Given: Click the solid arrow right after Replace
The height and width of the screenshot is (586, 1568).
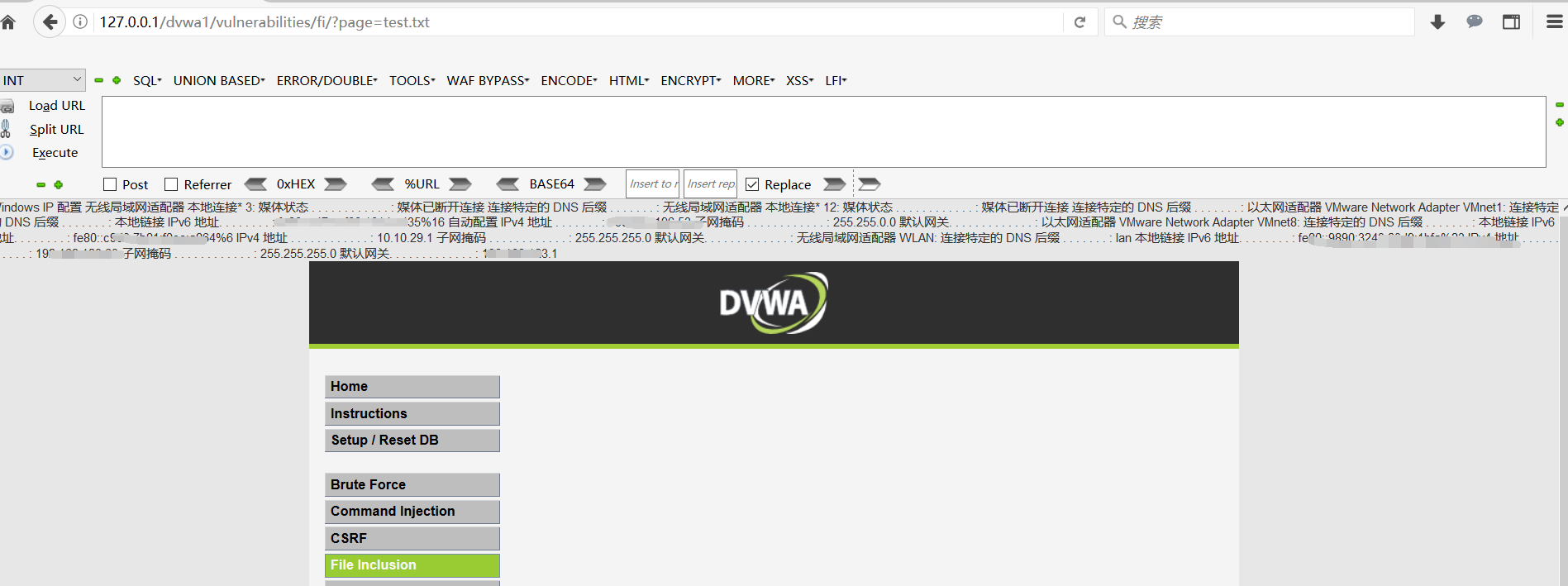Looking at the screenshot, I should click(x=835, y=184).
